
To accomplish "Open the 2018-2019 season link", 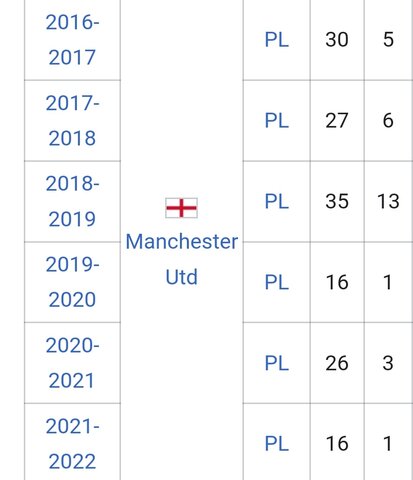I will pos(72,201).
